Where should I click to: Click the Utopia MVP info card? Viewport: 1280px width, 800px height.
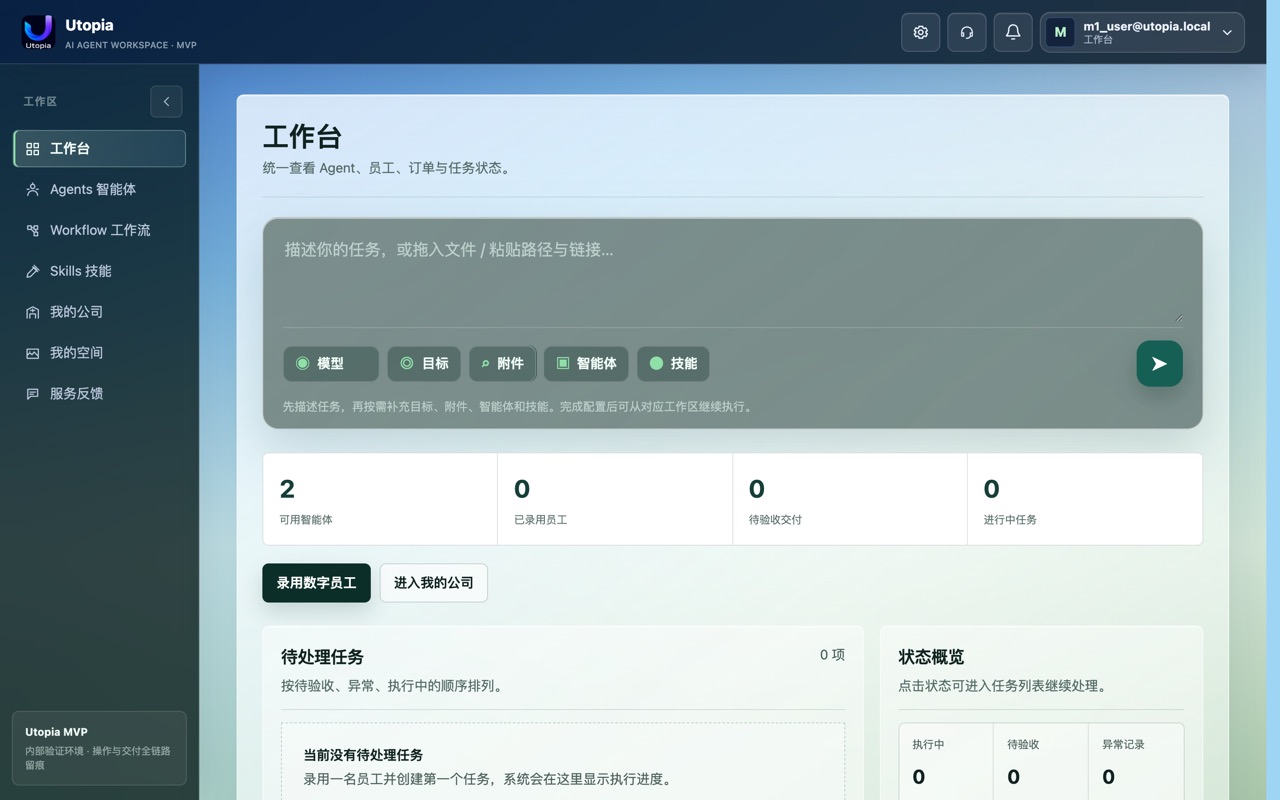point(99,748)
